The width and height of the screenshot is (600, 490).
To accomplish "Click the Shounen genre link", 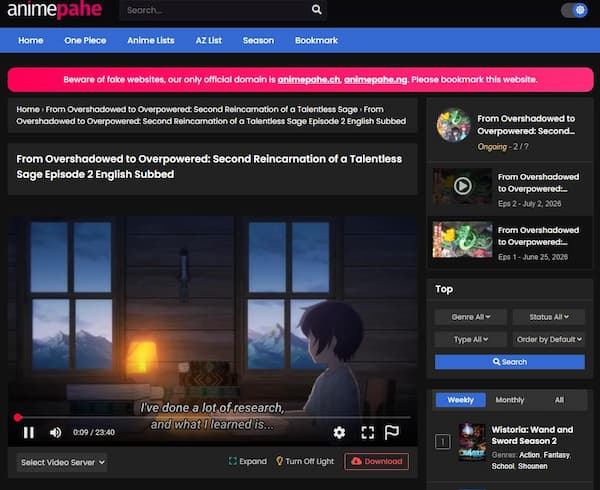I will 533,466.
